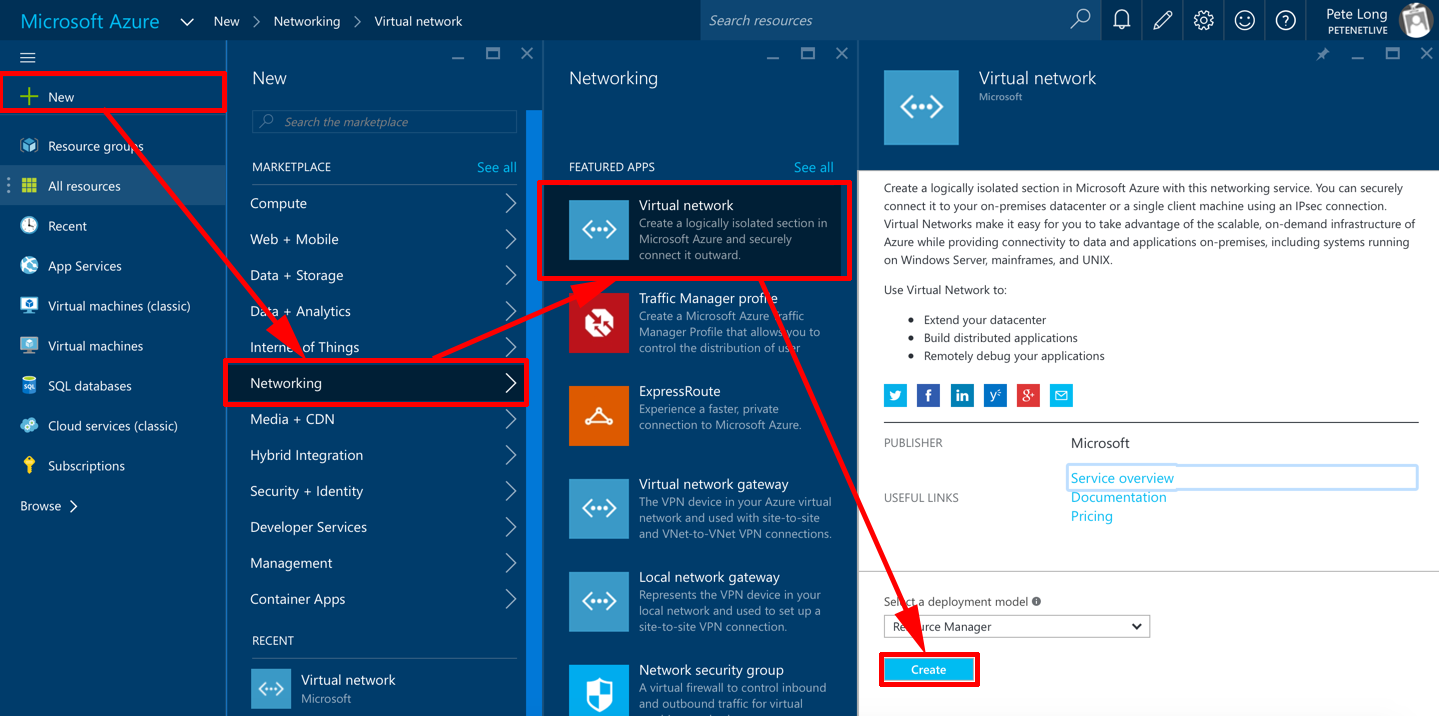Click the App Services globe icon
Screen dimensions: 1439x716
click(29, 266)
